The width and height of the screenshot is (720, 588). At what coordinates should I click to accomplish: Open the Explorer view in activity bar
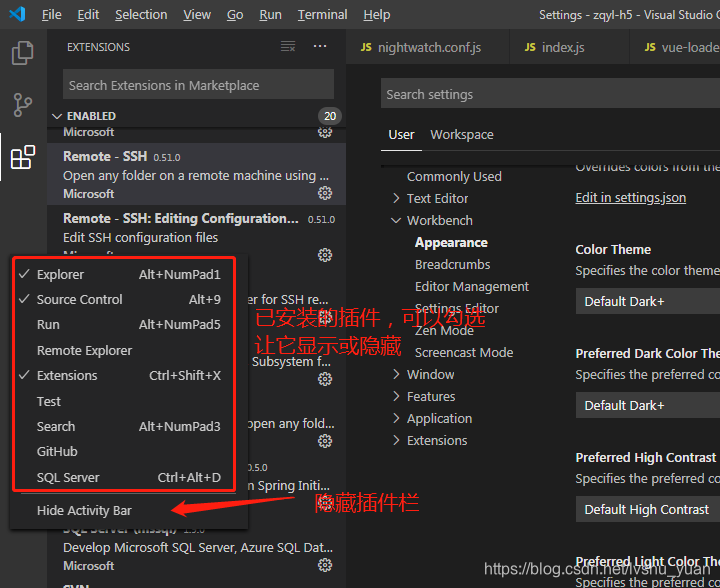coord(22,53)
